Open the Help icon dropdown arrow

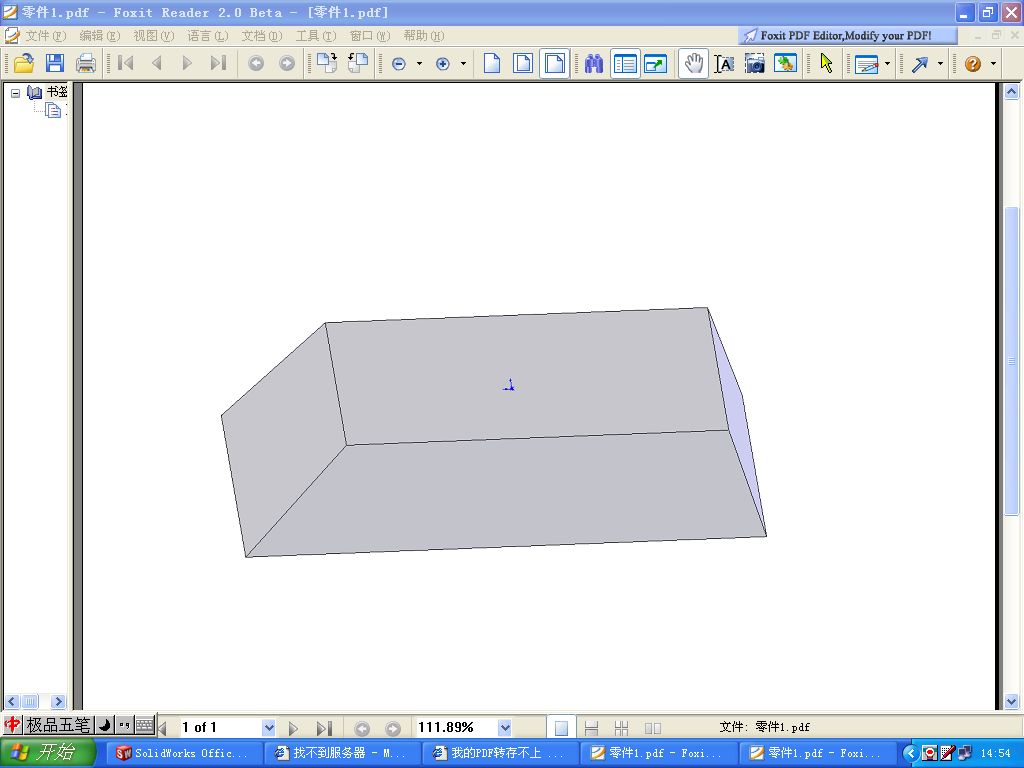pos(993,63)
